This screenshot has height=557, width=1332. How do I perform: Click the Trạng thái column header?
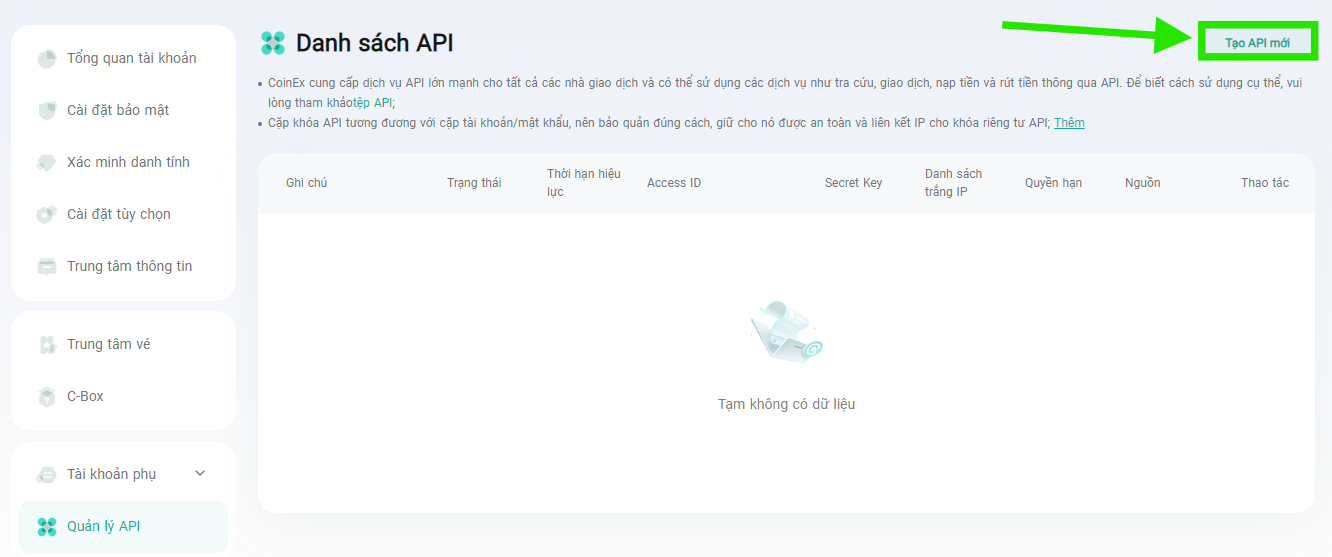click(474, 183)
